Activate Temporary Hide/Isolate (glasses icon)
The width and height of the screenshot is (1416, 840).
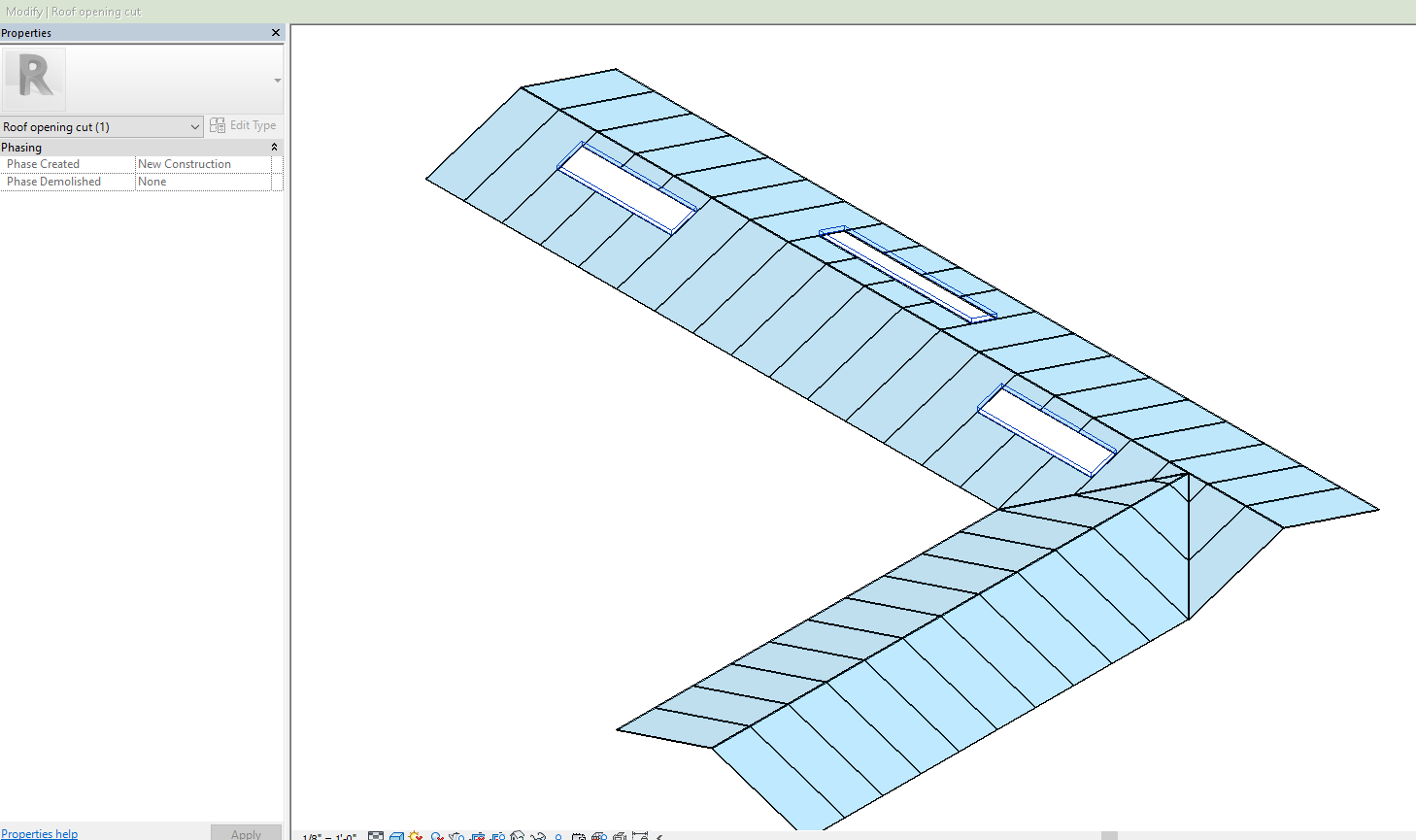537,834
